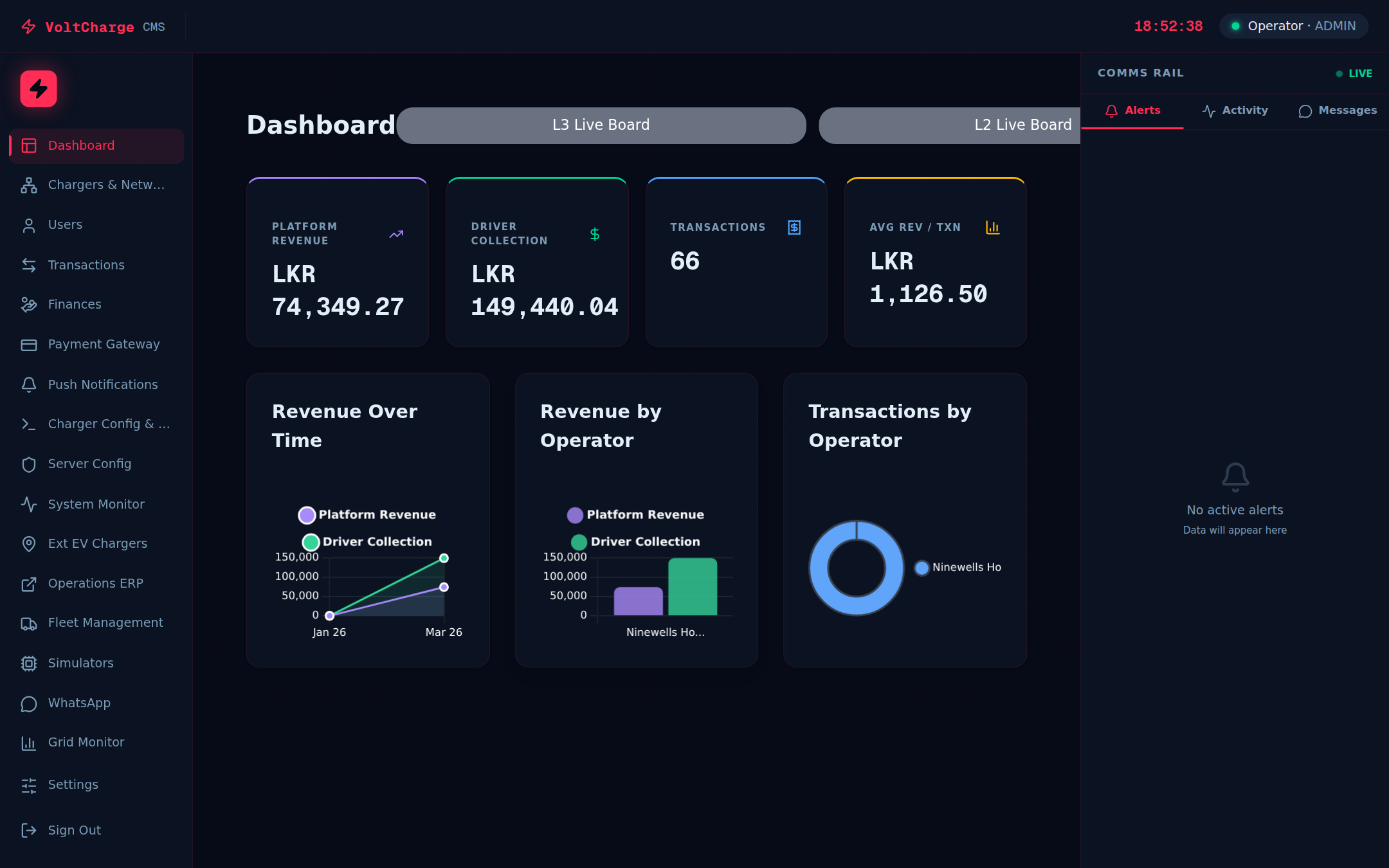
Task: Open the Grid Monitor panel
Action: 86,742
